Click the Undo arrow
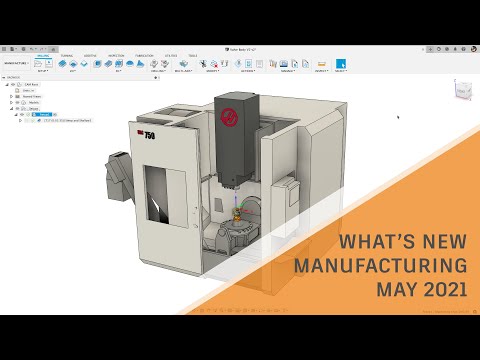This screenshot has height=360, width=480. pyautogui.click(x=31, y=49)
